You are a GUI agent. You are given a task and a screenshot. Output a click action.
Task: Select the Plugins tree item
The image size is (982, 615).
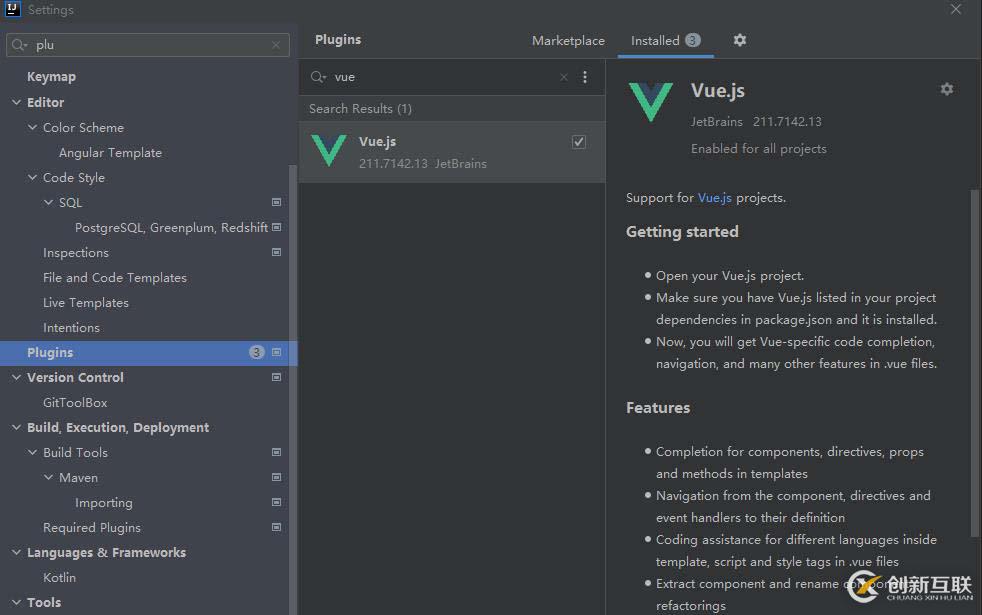pyautogui.click(x=148, y=353)
